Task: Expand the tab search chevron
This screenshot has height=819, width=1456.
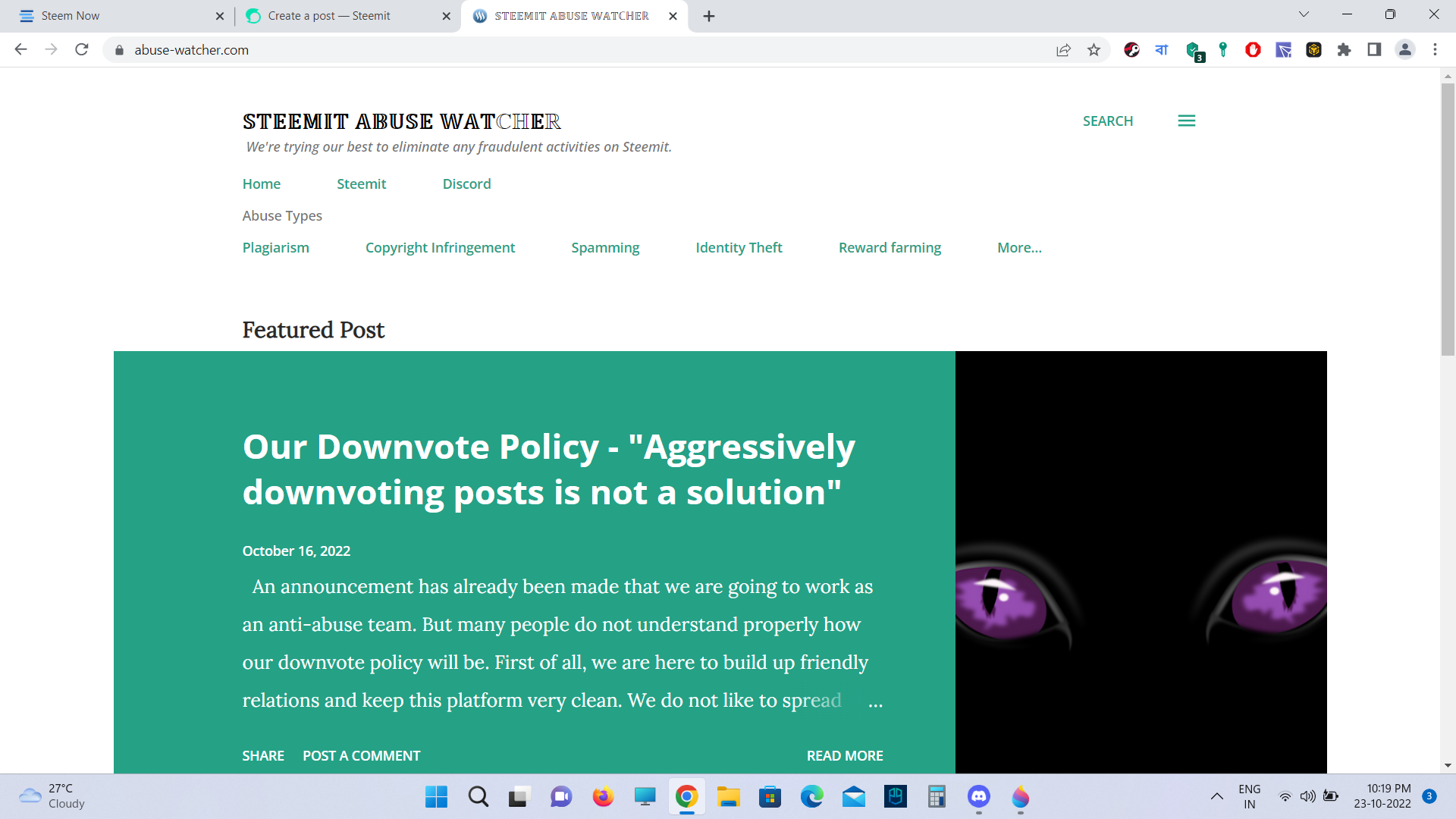Action: tap(1304, 14)
